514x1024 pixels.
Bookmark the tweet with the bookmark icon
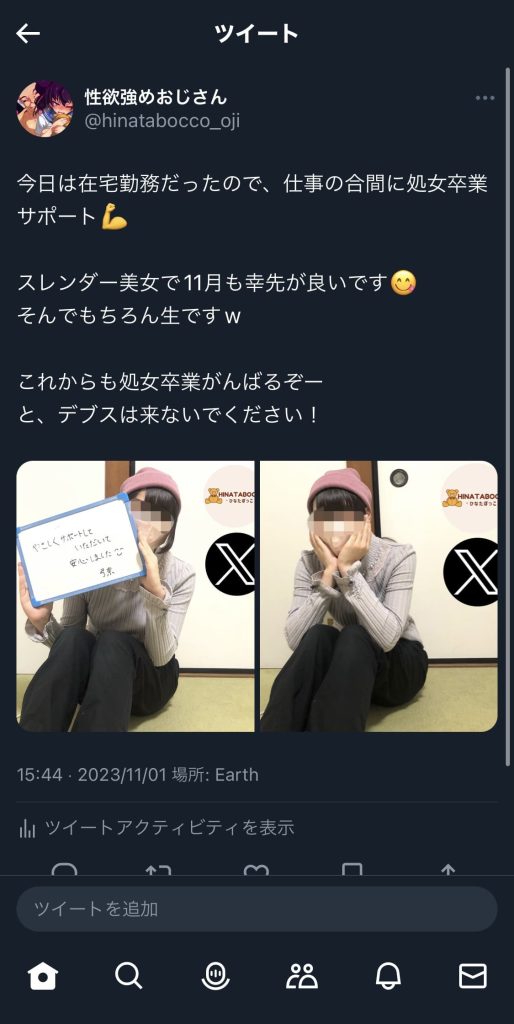(352, 870)
